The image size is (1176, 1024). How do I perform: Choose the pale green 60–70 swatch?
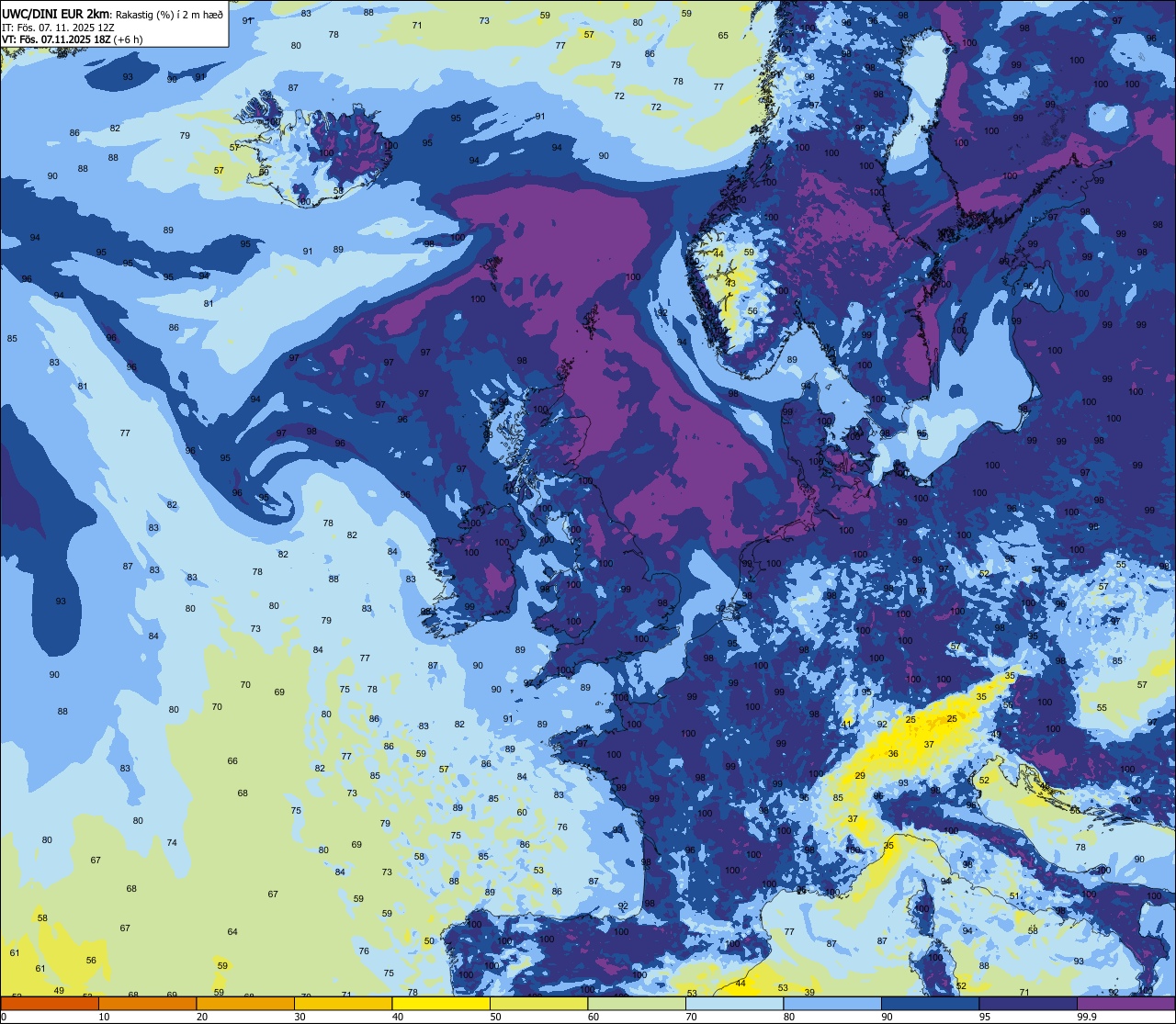click(x=637, y=1004)
